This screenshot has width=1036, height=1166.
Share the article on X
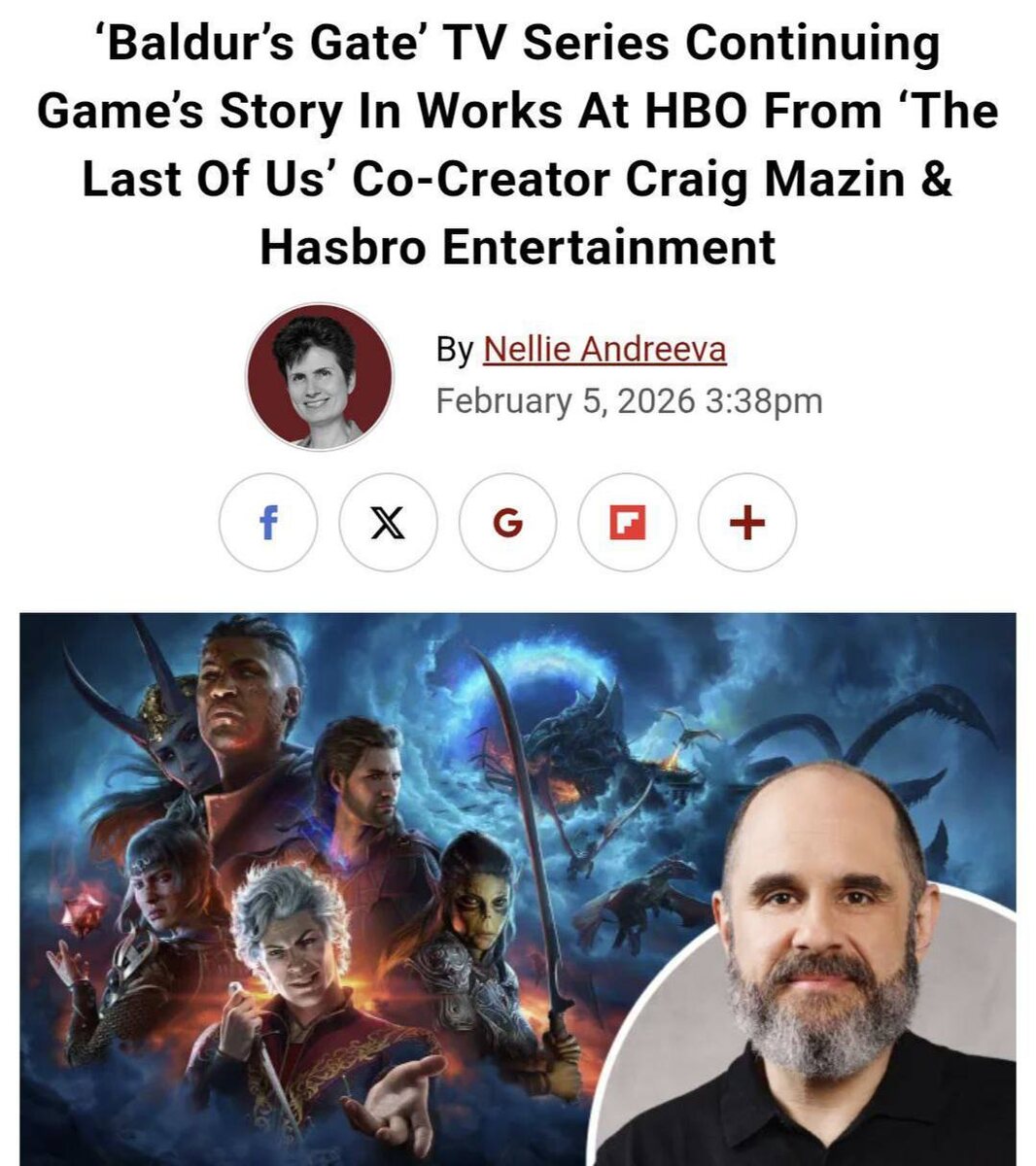388,523
